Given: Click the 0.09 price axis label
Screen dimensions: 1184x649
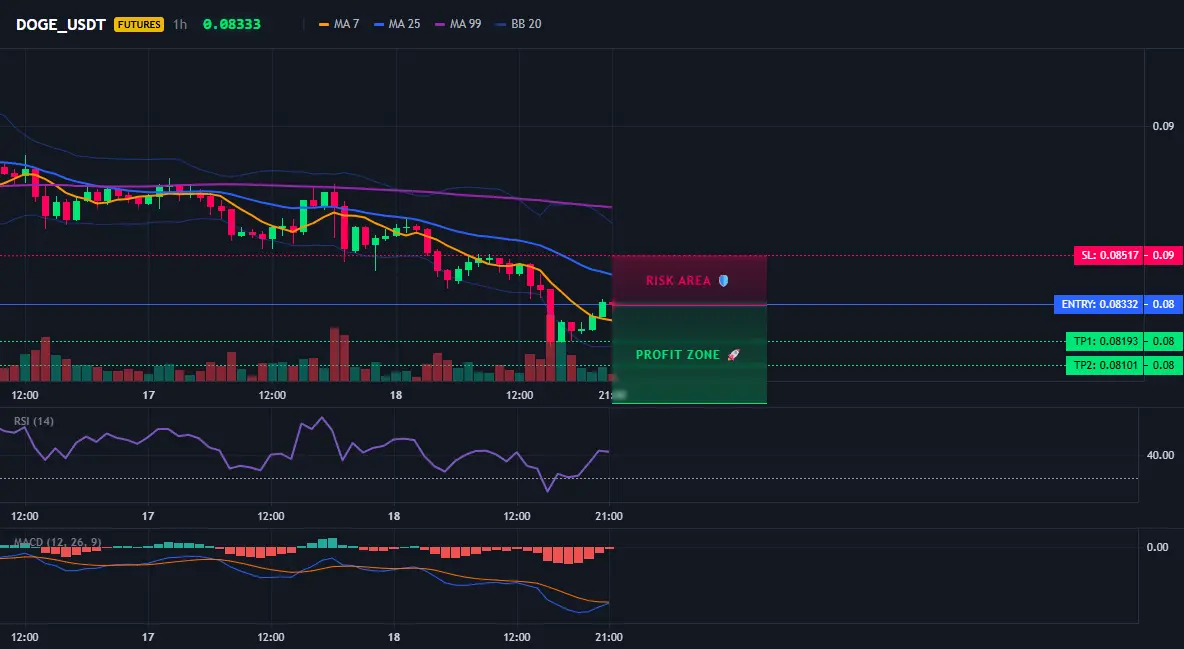Looking at the screenshot, I should 1163,126.
